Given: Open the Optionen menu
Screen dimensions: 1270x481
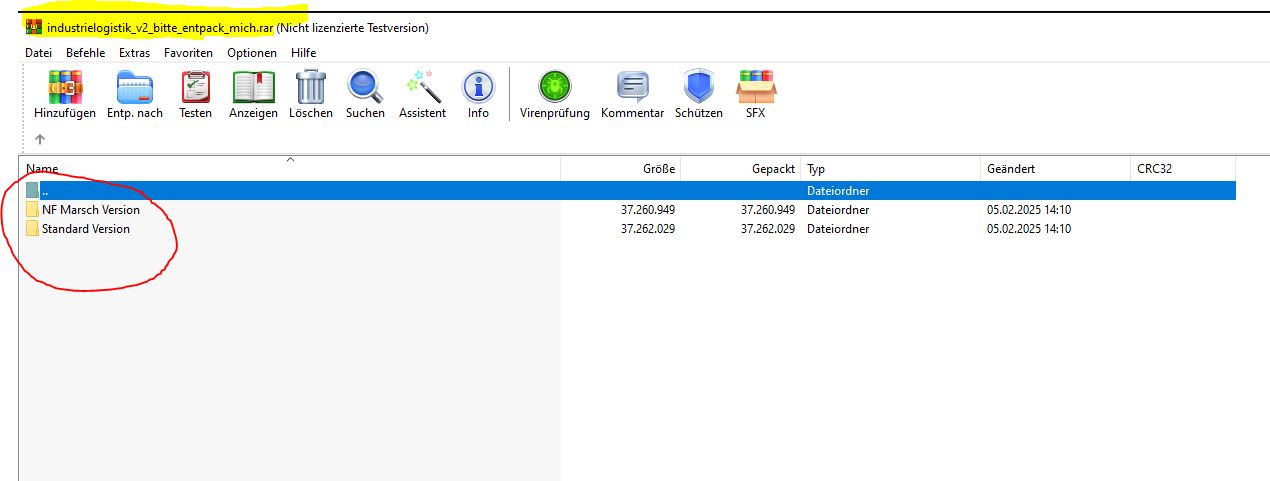Looking at the screenshot, I should [x=252, y=53].
